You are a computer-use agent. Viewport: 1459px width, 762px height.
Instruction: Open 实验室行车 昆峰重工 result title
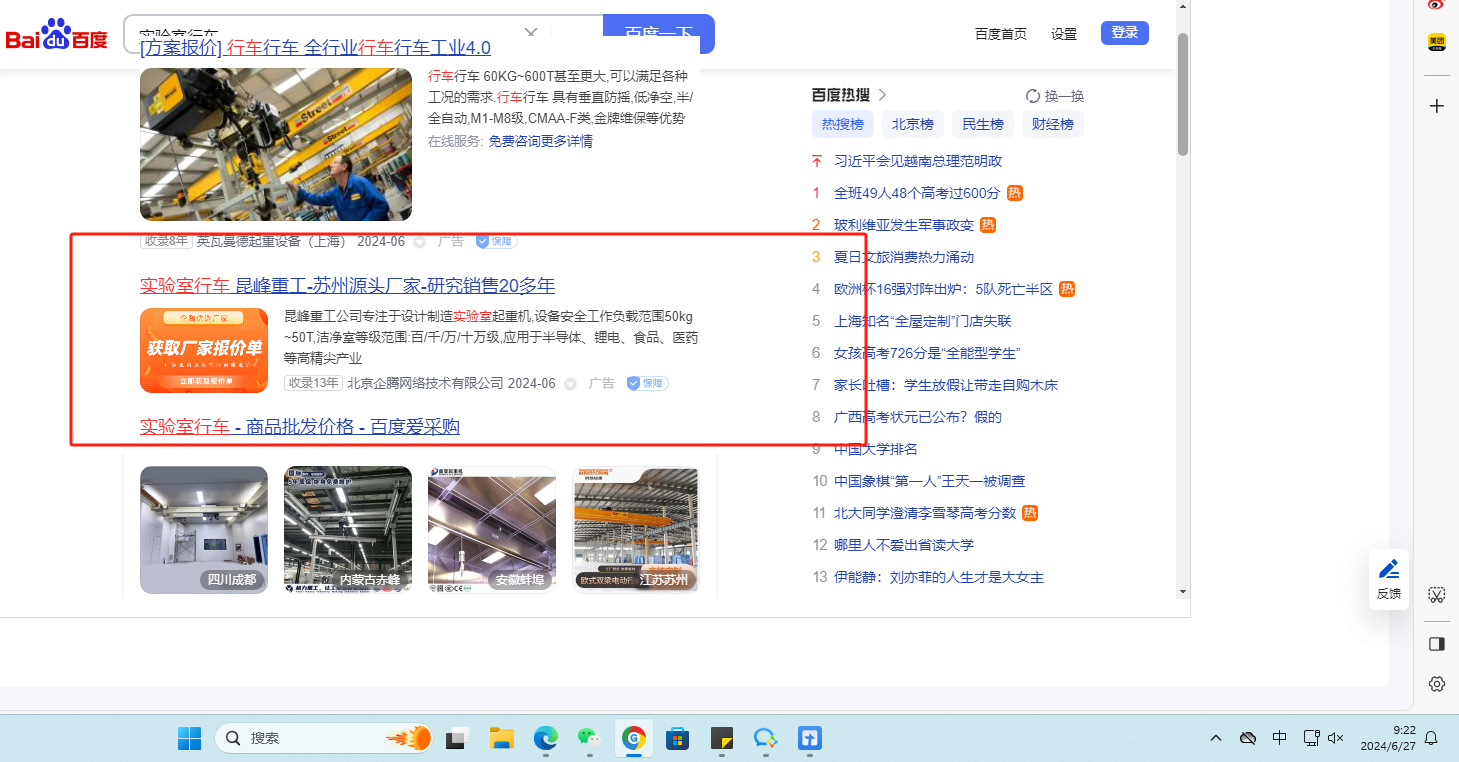point(347,285)
